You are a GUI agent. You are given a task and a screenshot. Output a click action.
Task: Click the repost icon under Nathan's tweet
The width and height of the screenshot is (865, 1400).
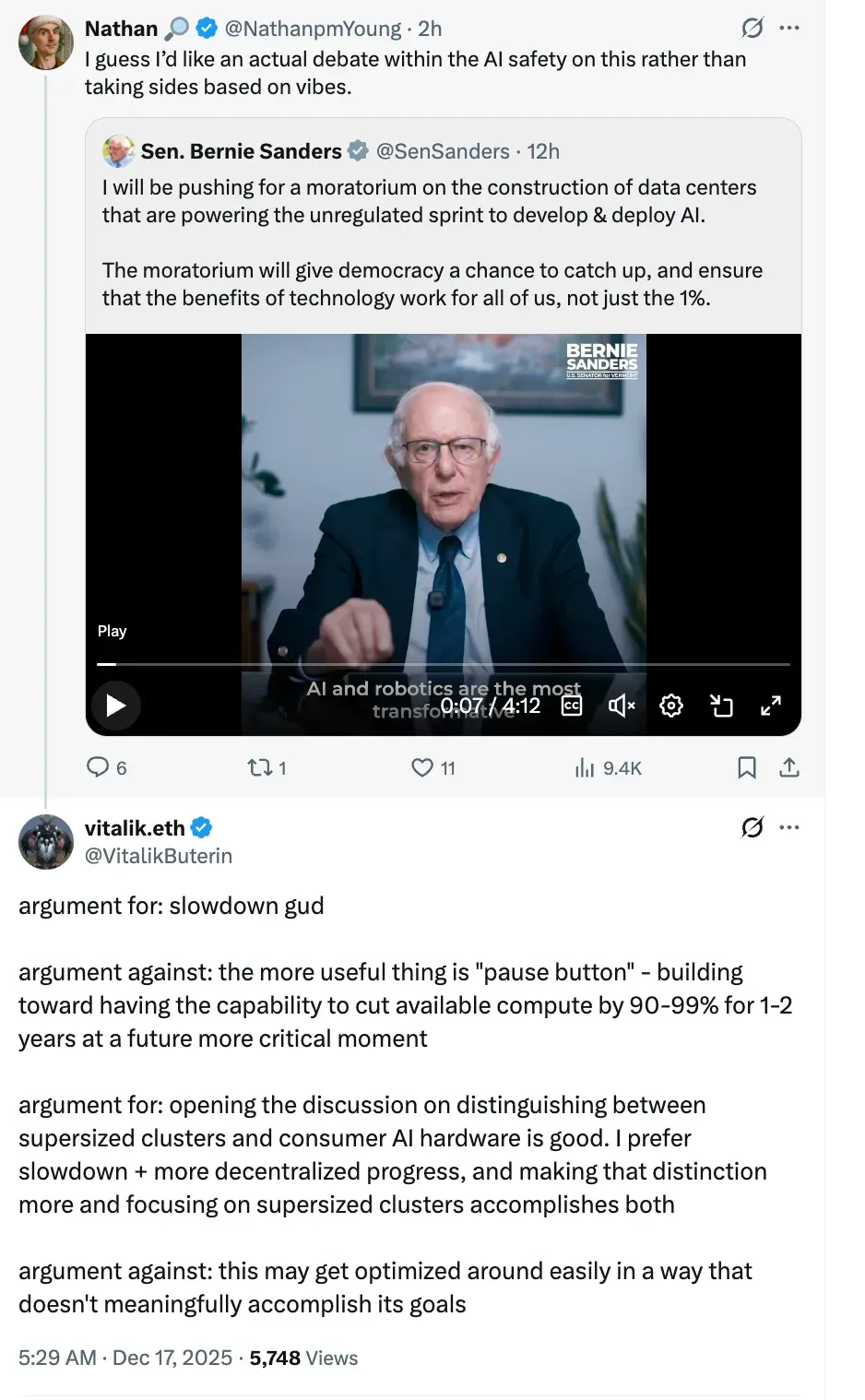(258, 767)
